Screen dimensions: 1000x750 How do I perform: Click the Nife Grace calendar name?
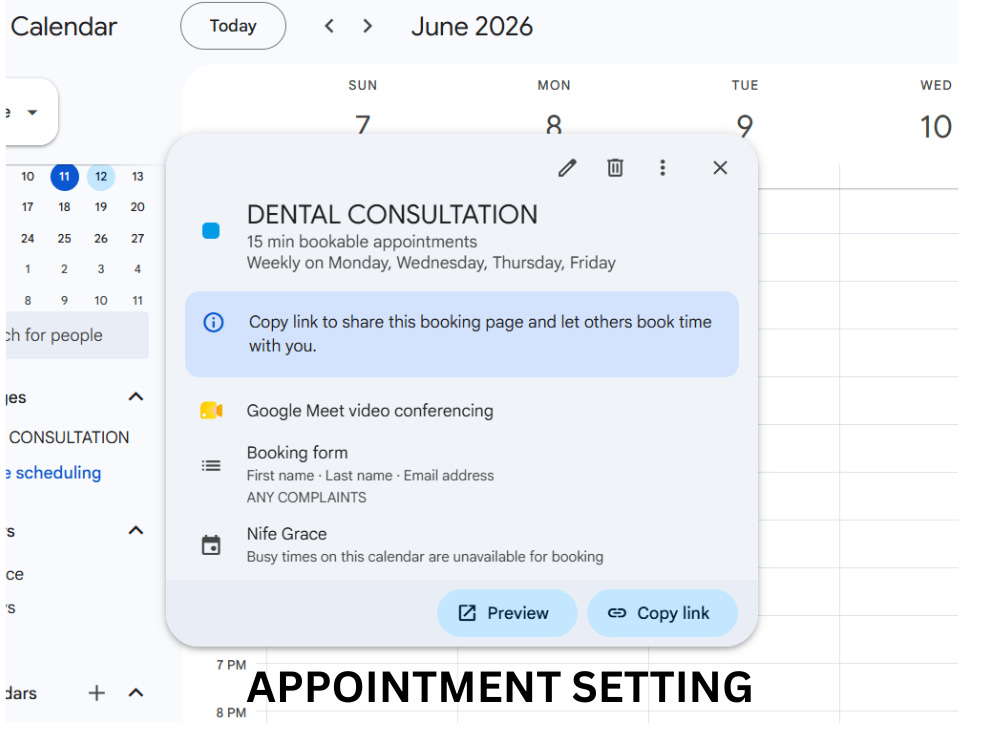pyautogui.click(x=286, y=534)
